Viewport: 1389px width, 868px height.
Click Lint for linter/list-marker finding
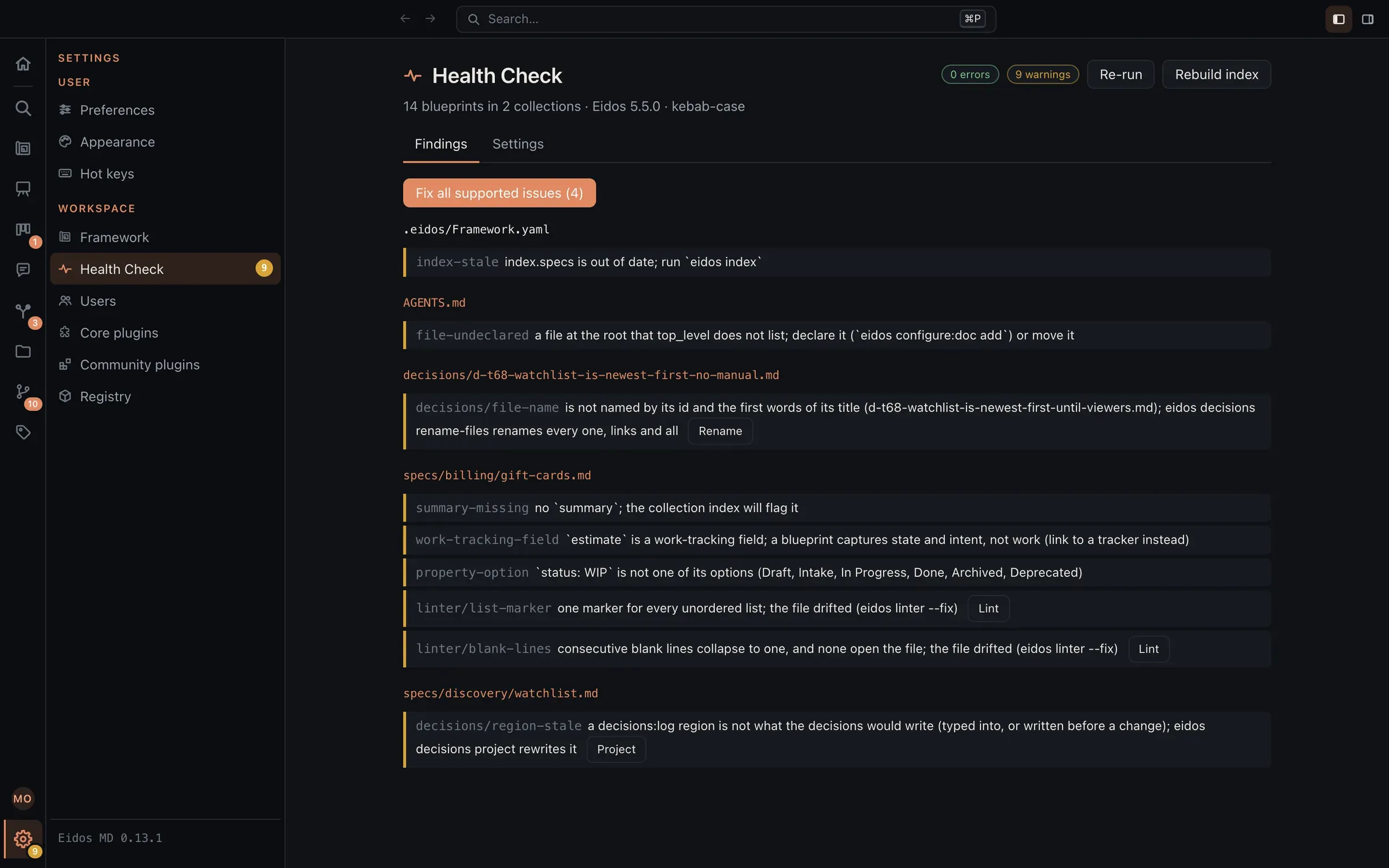coord(988,609)
